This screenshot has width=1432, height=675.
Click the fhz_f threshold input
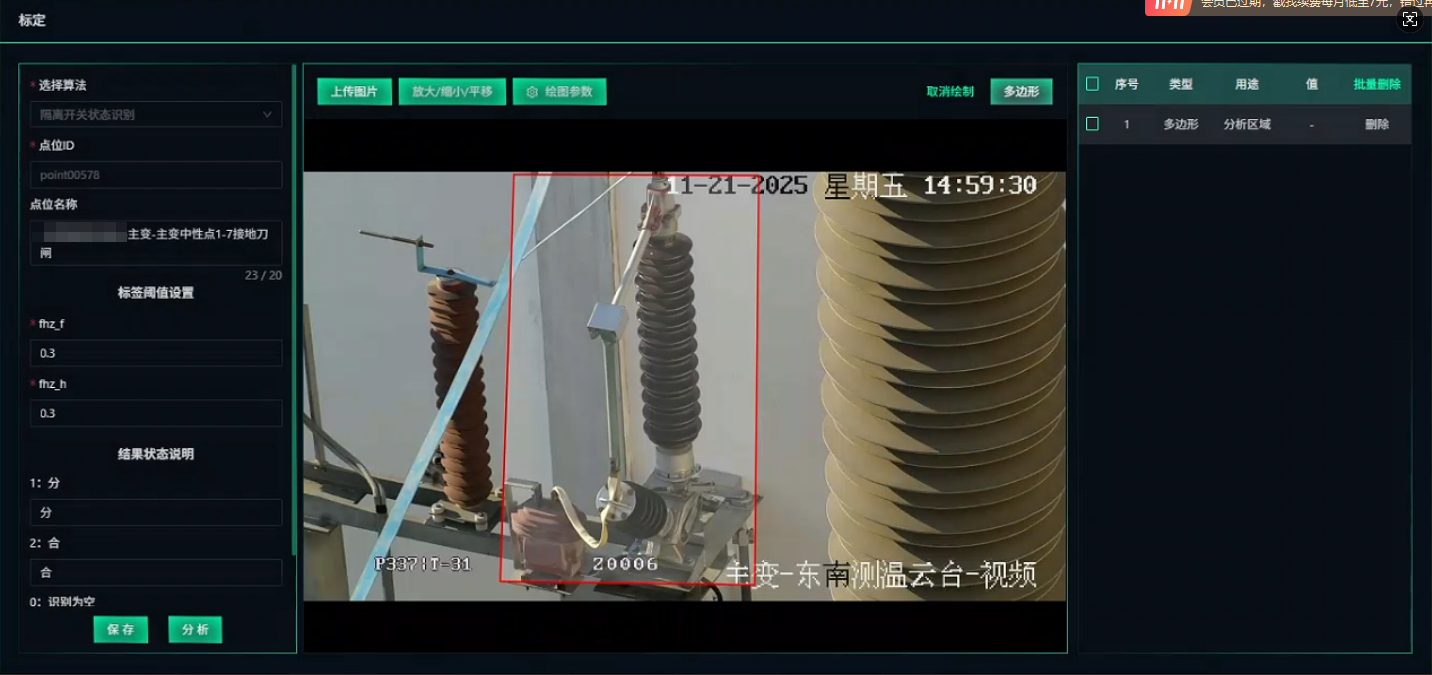tap(156, 353)
